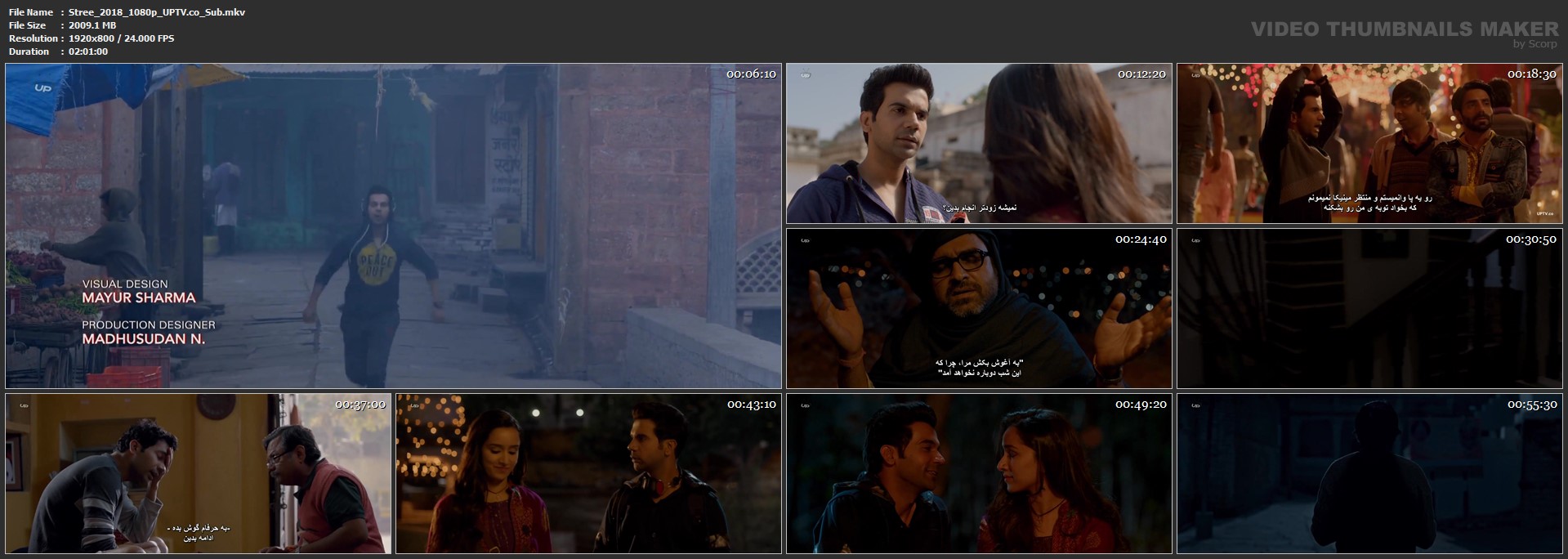Viewport: 1568px width, 559px height.
Task: Click the 00:37:00 timestamp label
Action: 360,405
